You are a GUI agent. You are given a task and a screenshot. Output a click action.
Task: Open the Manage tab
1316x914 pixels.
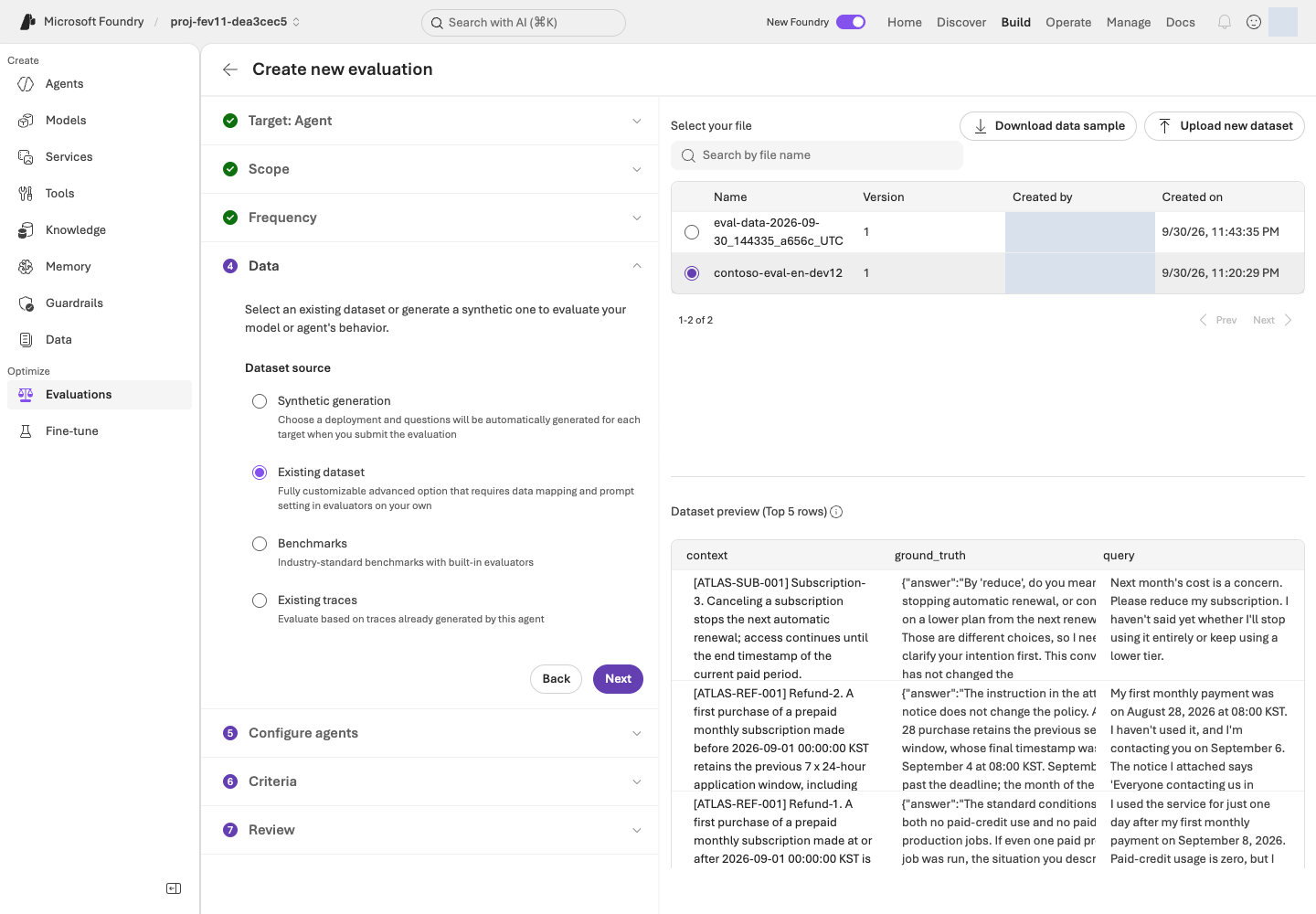(1129, 22)
